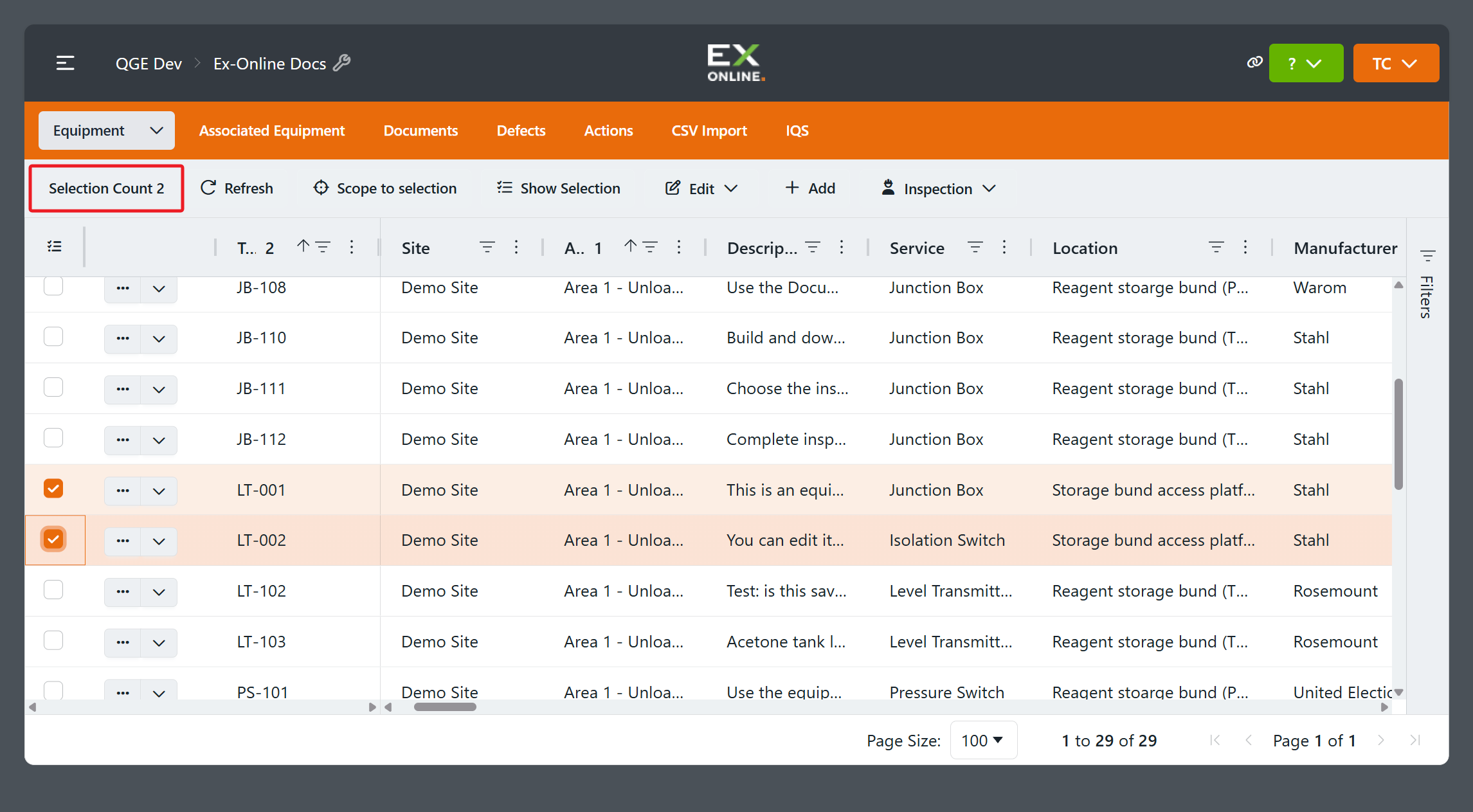Image resolution: width=1473 pixels, height=812 pixels.
Task: Open the Filters side panel
Action: [1427, 284]
